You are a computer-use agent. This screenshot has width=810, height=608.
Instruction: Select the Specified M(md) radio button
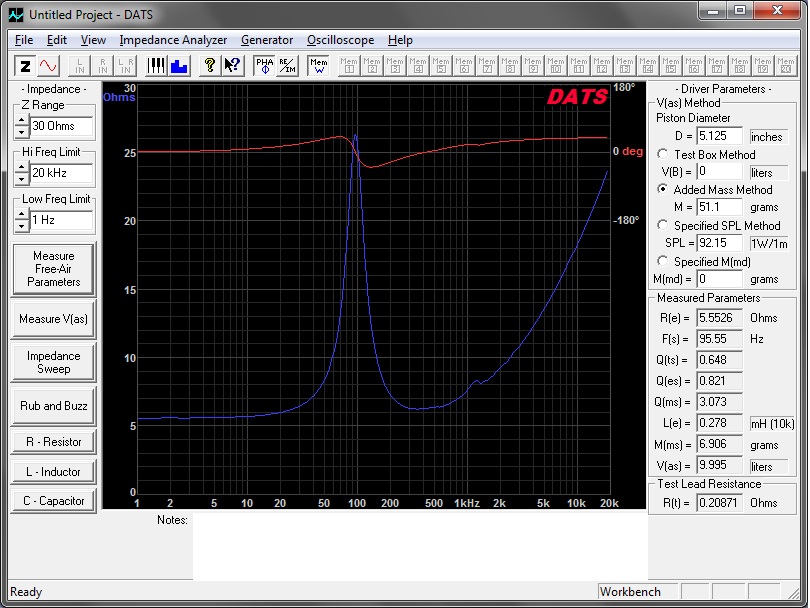pos(662,261)
